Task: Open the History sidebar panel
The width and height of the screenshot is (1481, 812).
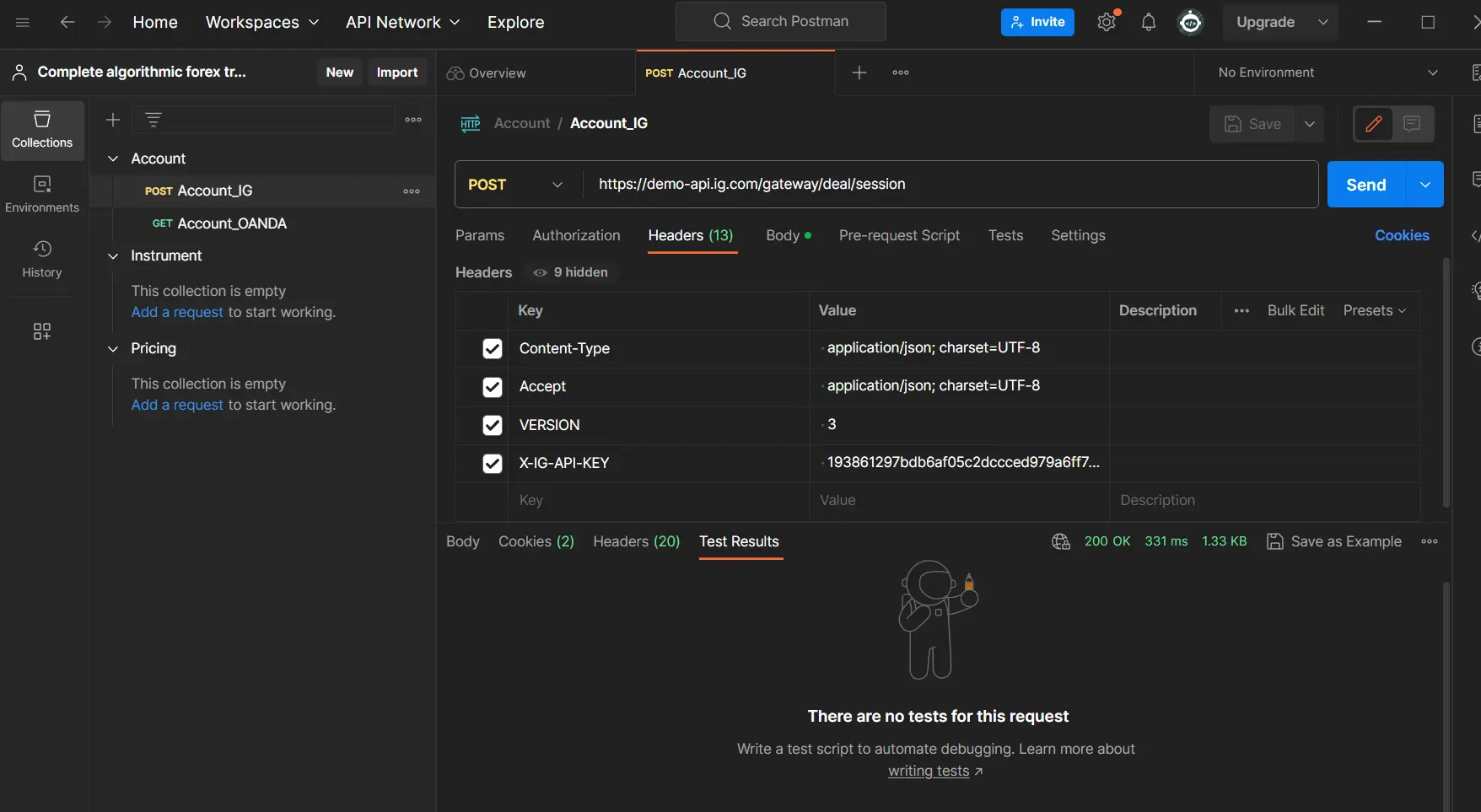Action: coord(42,260)
